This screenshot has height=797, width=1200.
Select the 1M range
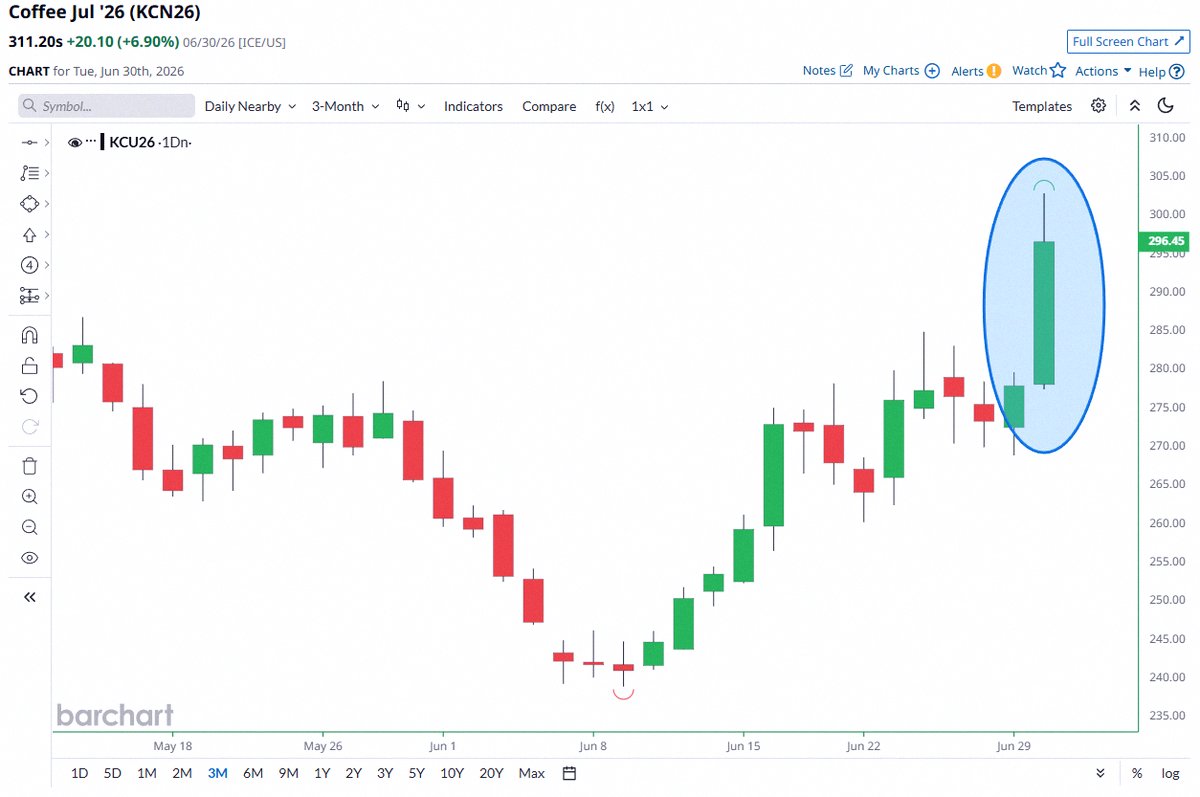coord(147,773)
